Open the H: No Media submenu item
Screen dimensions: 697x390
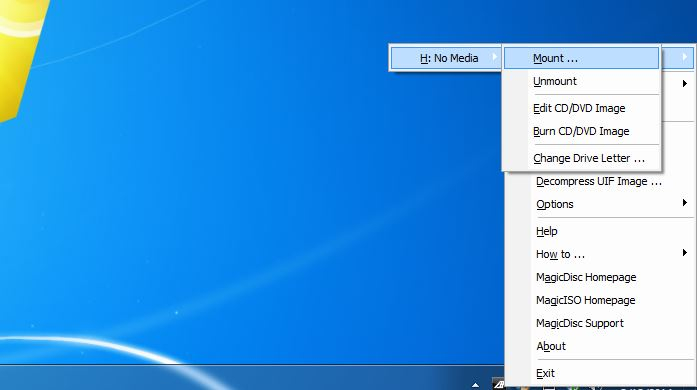(x=446, y=58)
